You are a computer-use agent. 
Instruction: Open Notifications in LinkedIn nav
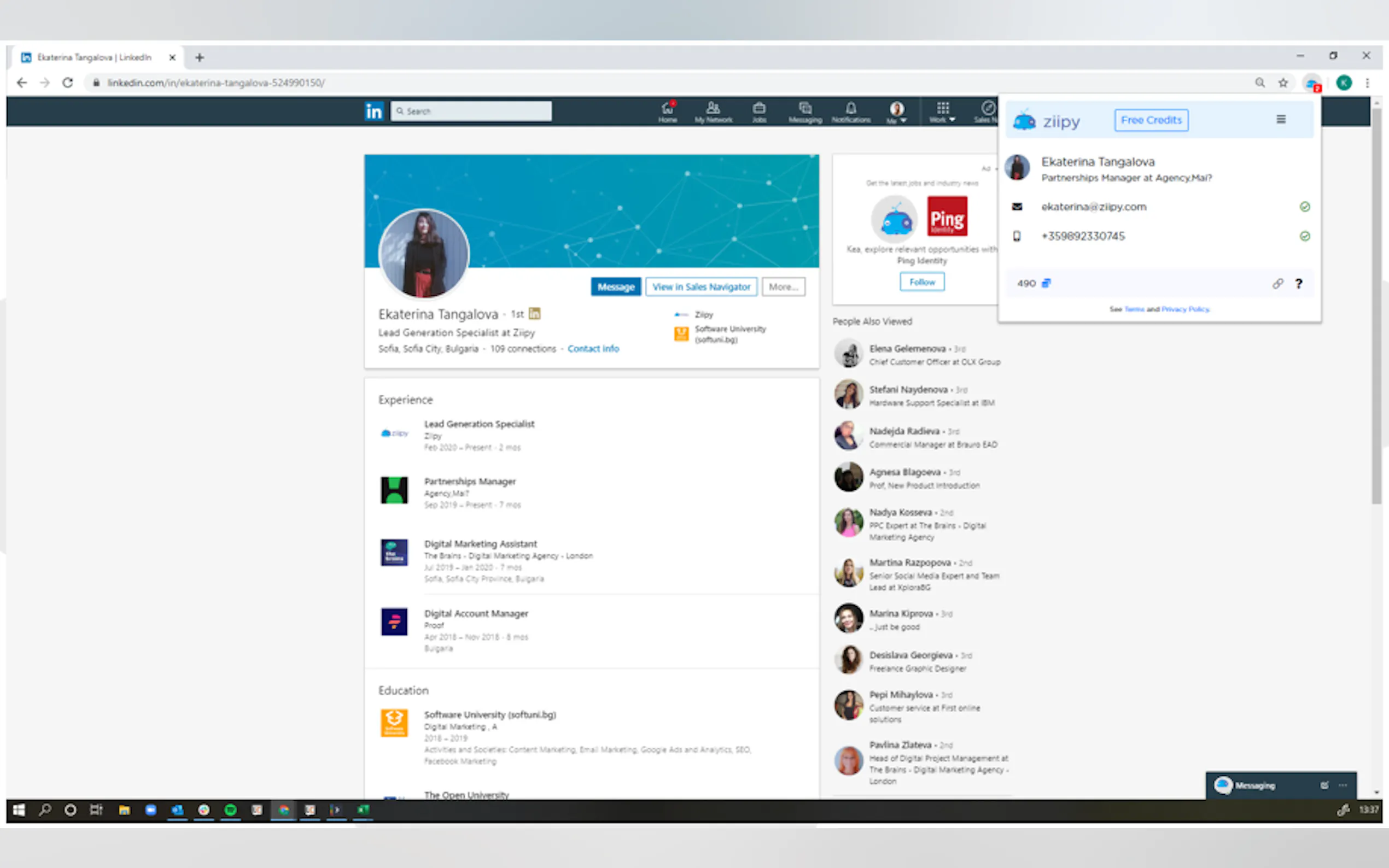coord(851,112)
